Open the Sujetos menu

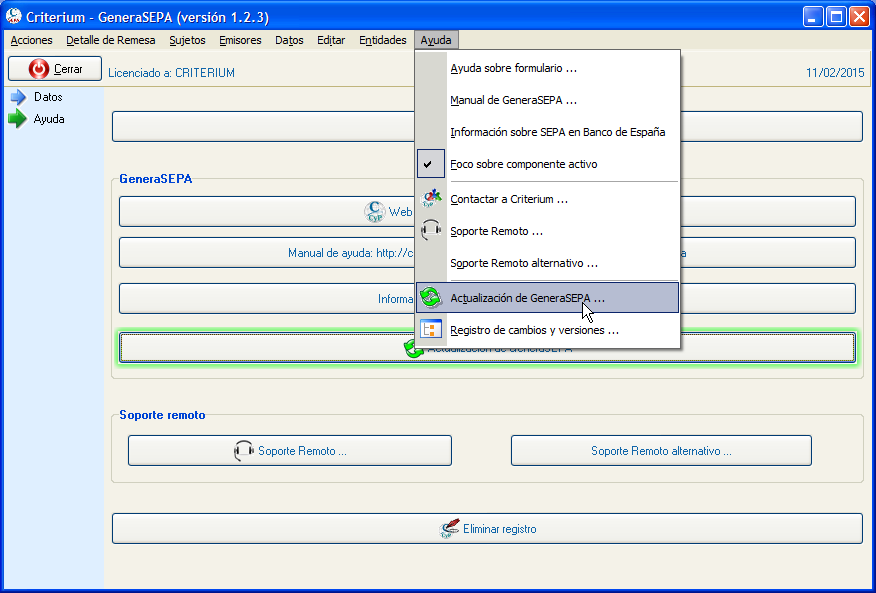(187, 40)
